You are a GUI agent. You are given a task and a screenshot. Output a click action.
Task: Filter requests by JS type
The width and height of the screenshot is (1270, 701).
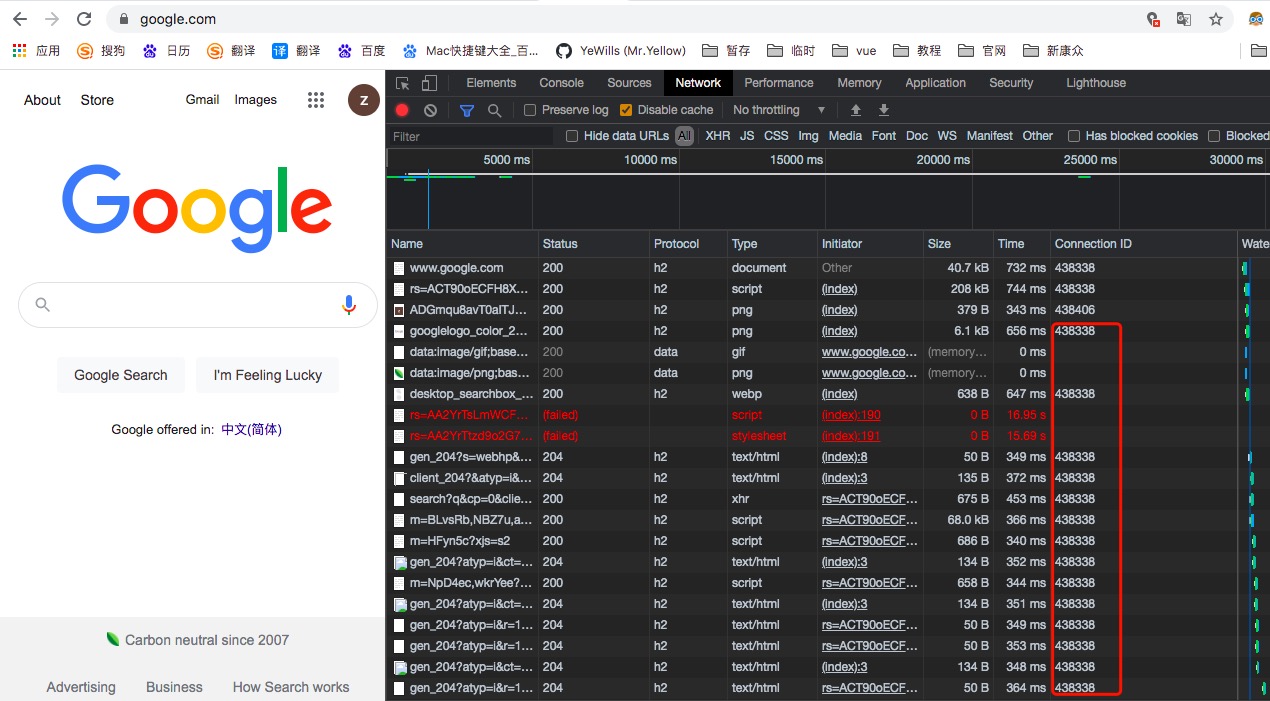[x=747, y=136]
